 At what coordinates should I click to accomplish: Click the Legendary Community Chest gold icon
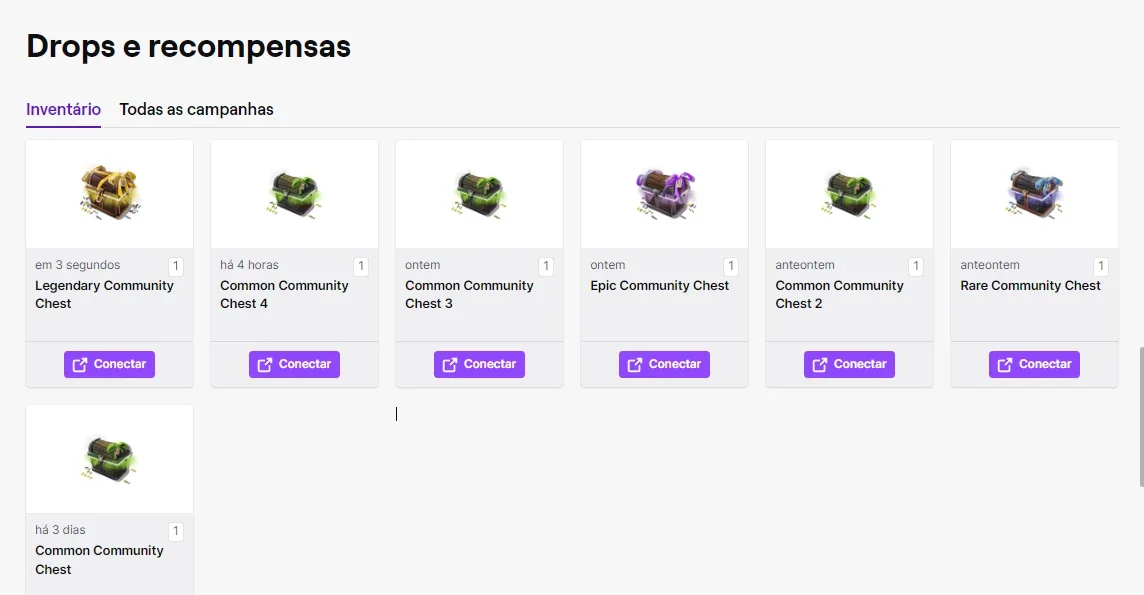tap(109, 193)
